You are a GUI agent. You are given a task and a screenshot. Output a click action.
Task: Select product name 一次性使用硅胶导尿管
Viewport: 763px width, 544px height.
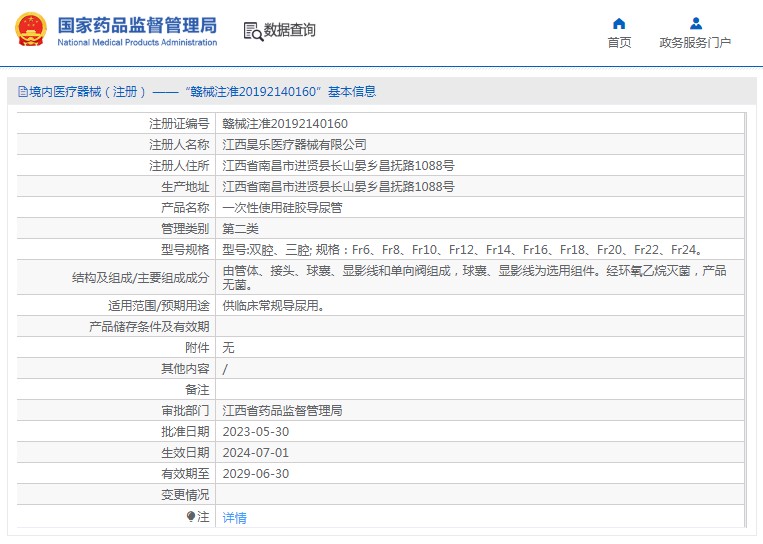coord(282,208)
